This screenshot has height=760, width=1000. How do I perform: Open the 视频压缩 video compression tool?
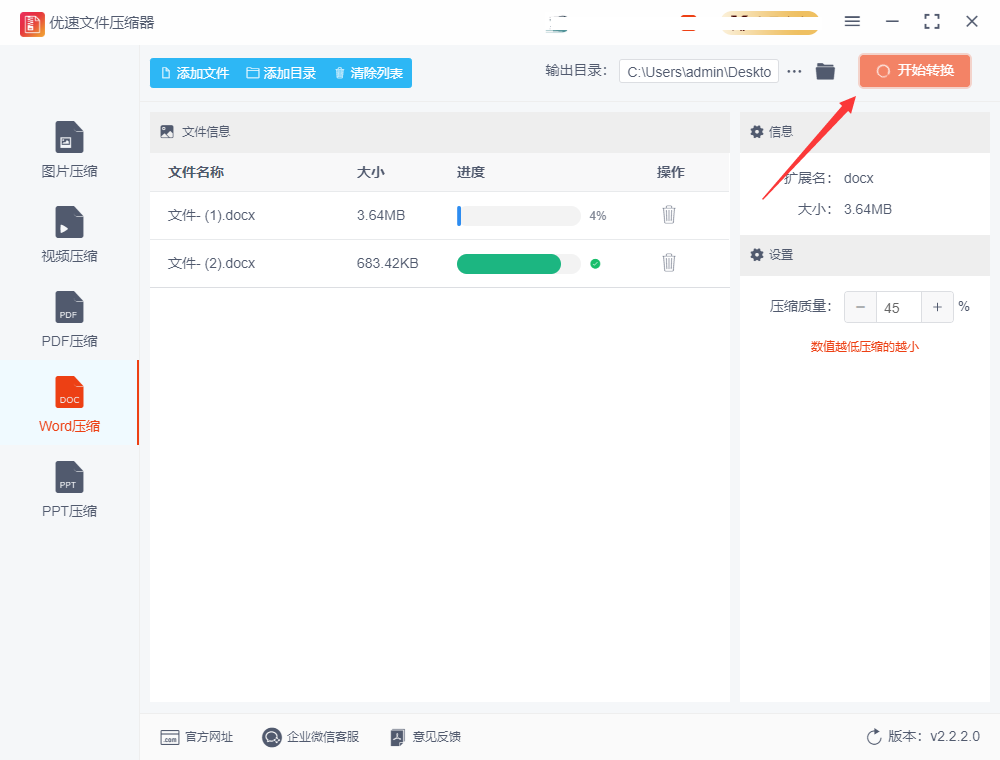point(69,235)
